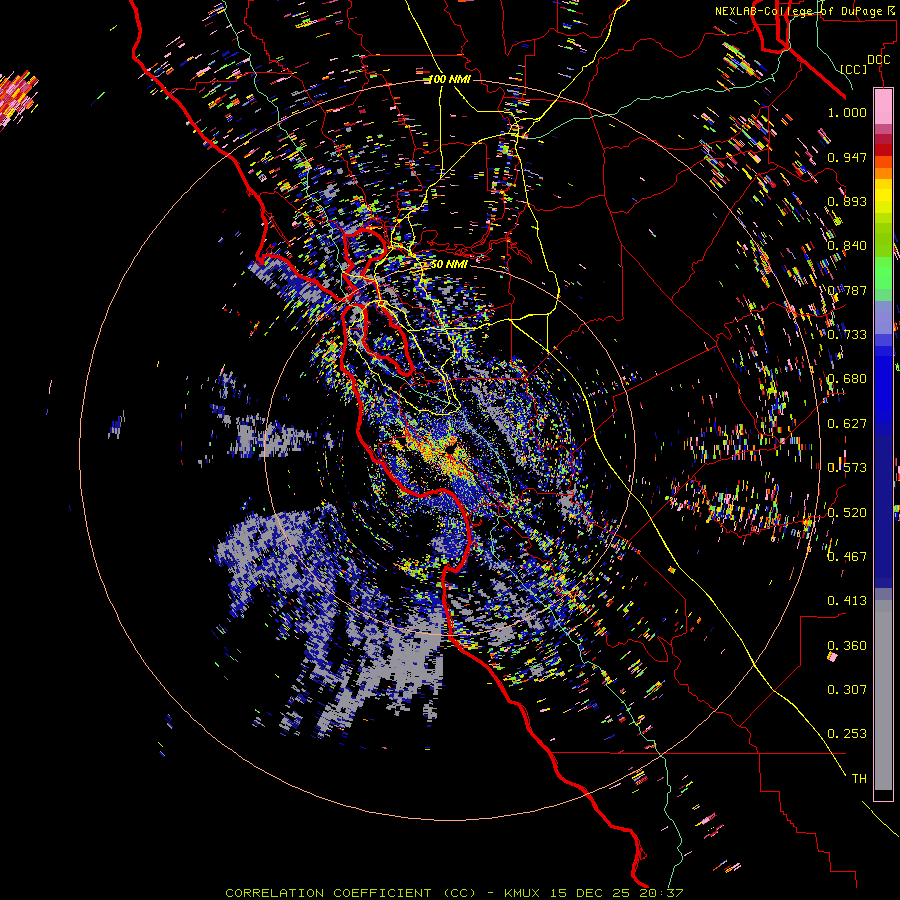900x900 pixels.
Task: Click the Correlation Coefficient KMUX caption
Action: click(454, 893)
